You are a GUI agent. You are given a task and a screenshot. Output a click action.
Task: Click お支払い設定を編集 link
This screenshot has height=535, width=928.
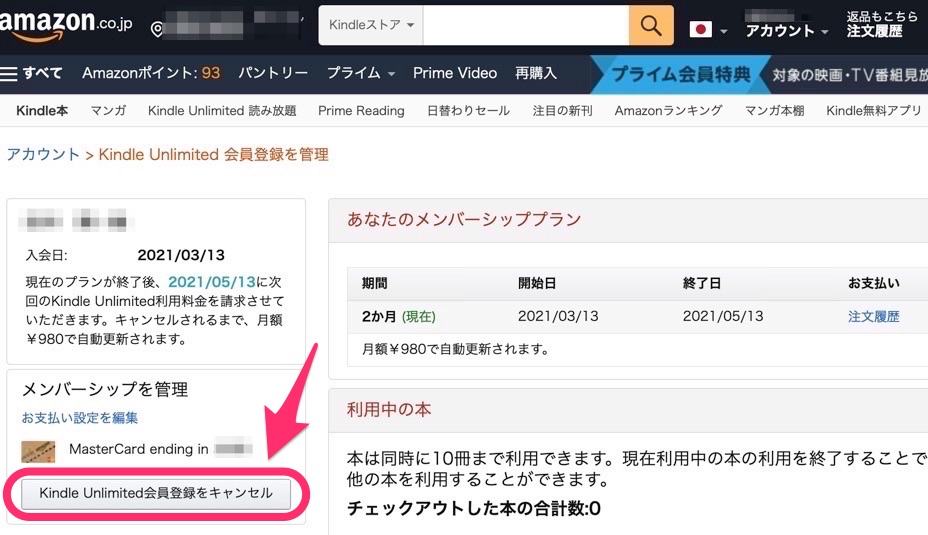pyautogui.click(x=80, y=418)
